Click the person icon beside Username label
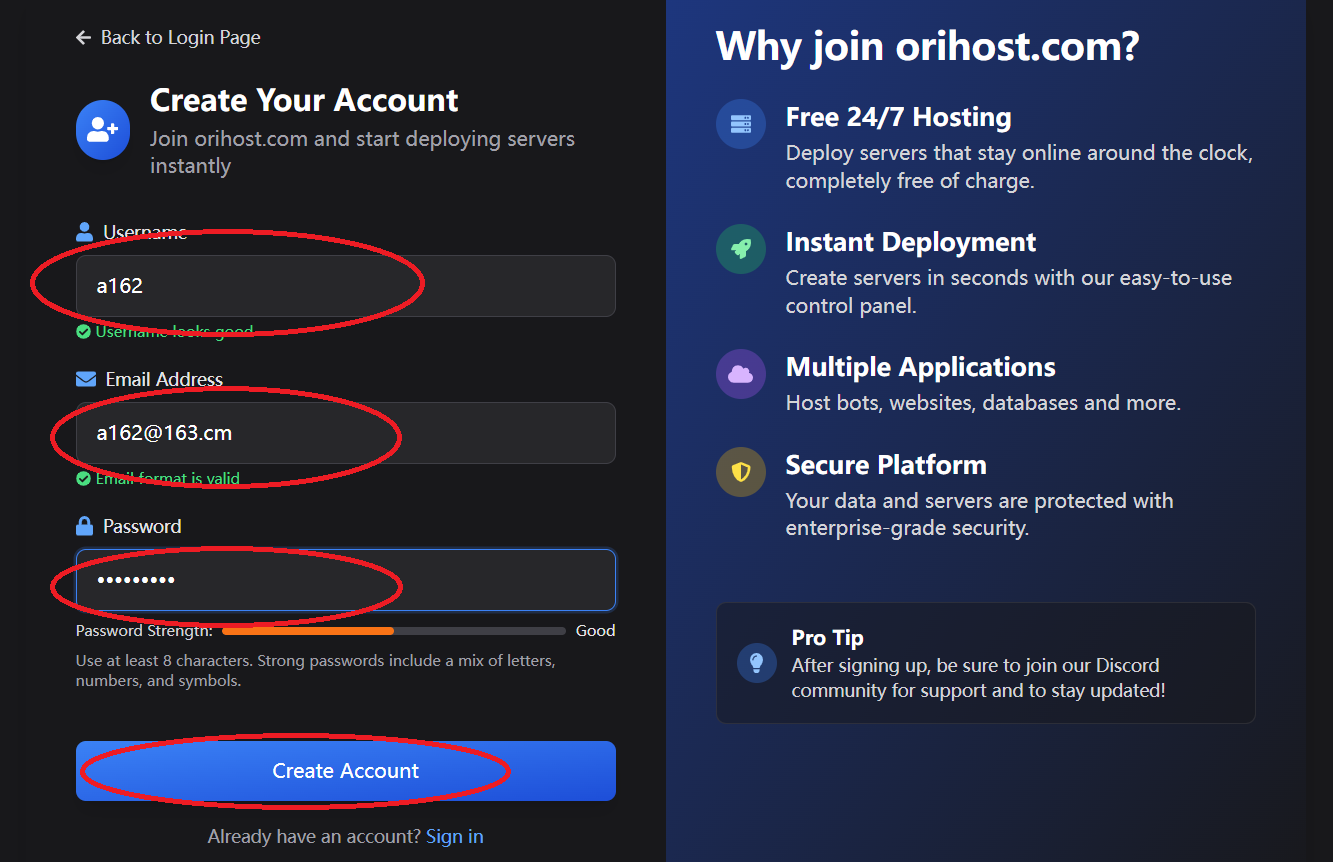This screenshot has width=1333, height=862. [84, 232]
